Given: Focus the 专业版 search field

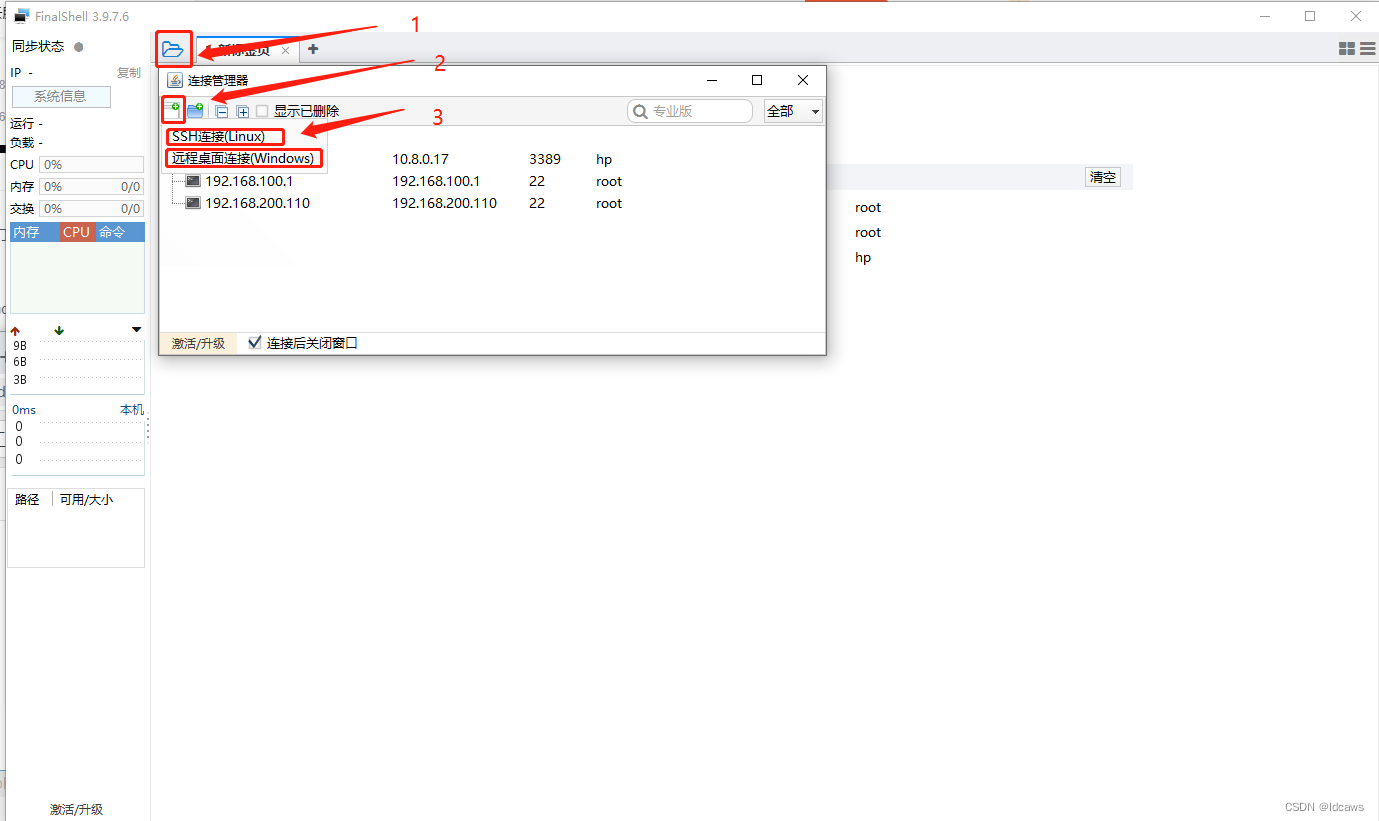Looking at the screenshot, I should point(690,111).
